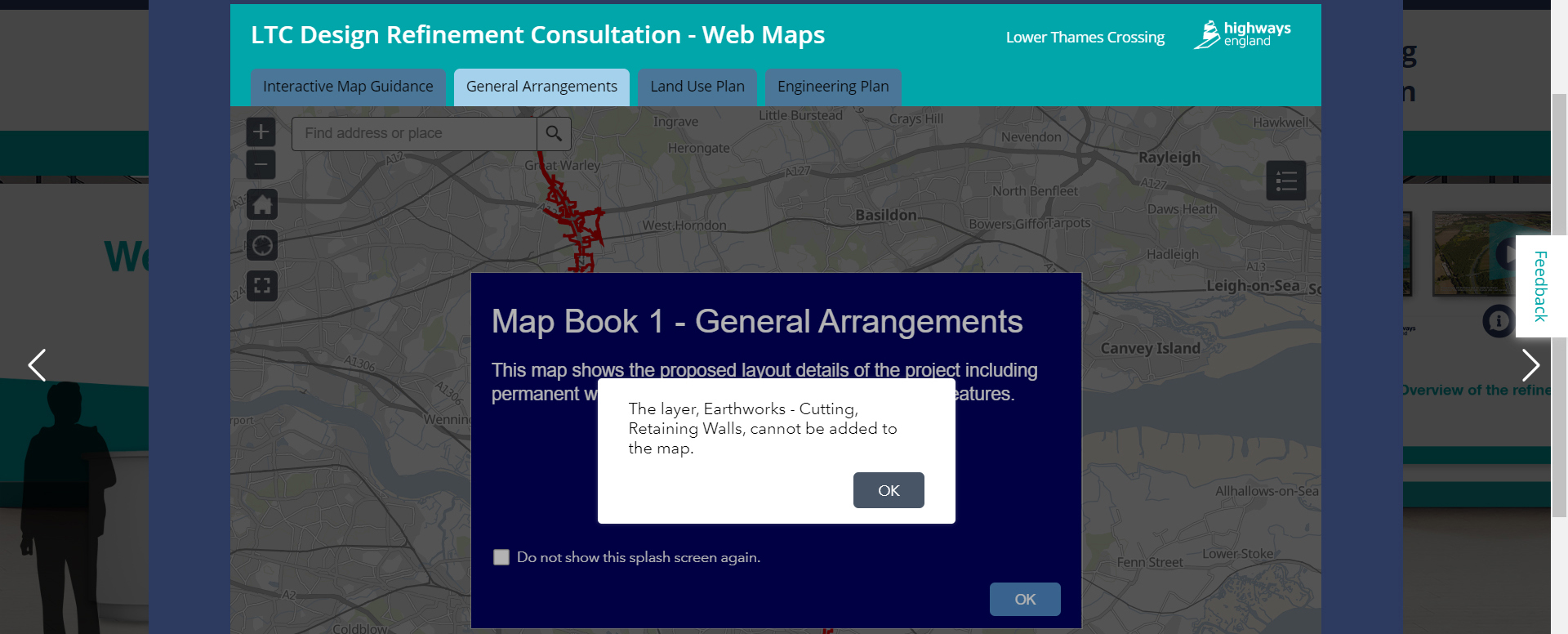The height and width of the screenshot is (634, 1568).
Task: Click the search magnifier icon
Action: (554, 133)
